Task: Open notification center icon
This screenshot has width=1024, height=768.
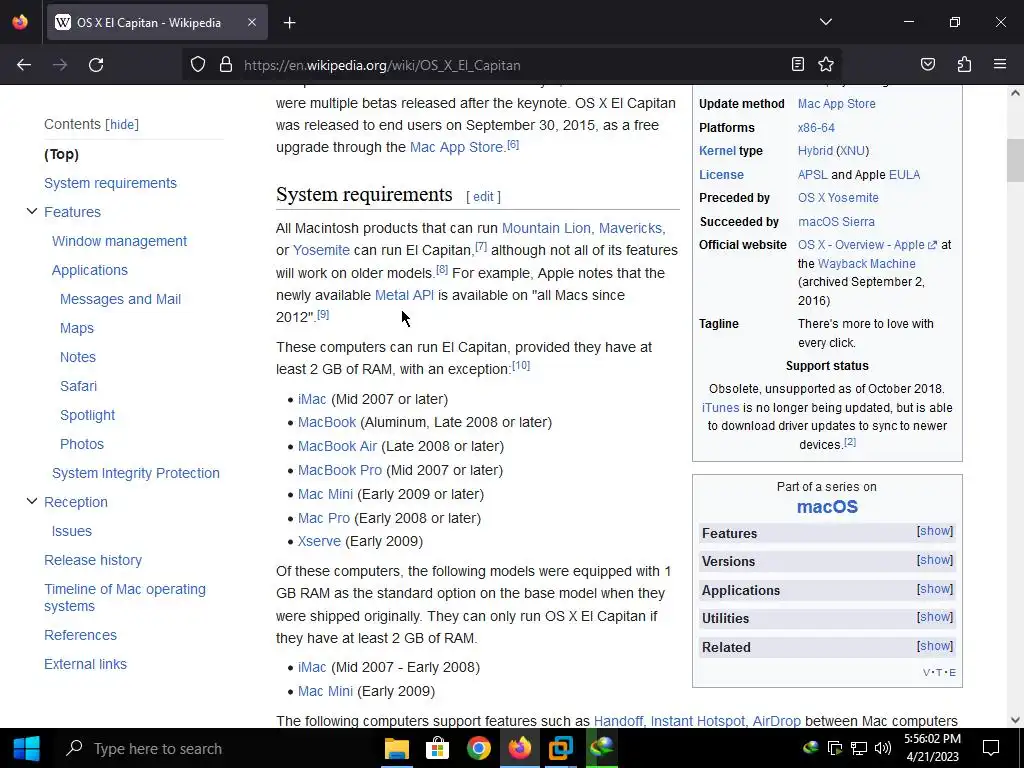Action: click(991, 748)
